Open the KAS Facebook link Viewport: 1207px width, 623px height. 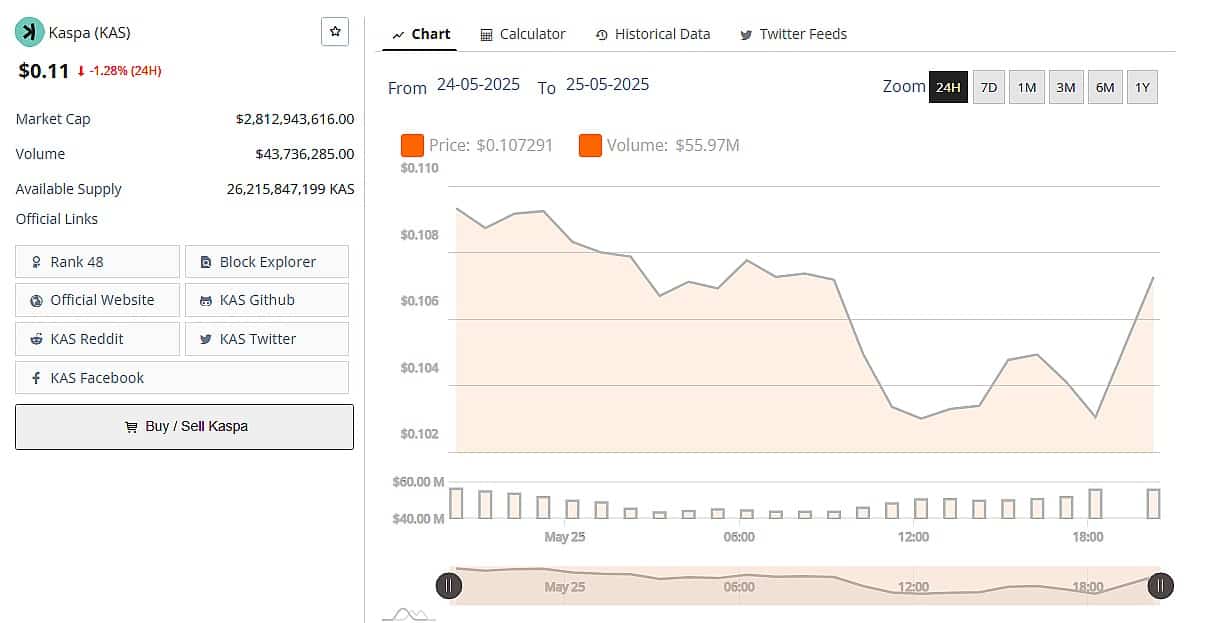[182, 378]
